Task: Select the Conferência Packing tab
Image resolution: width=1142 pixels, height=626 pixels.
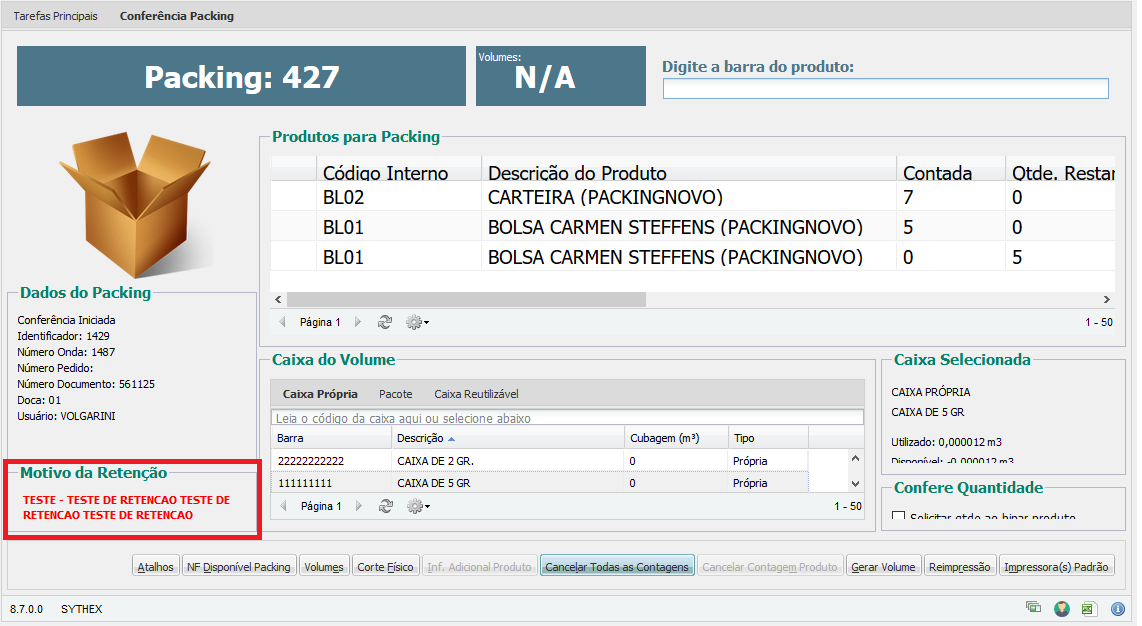Action: click(x=177, y=16)
